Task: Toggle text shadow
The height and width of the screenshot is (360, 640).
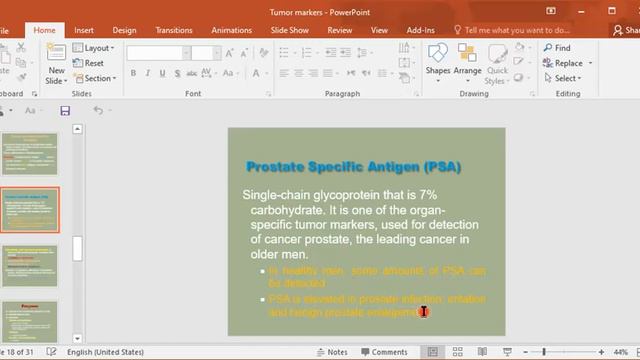Action: 177,73
